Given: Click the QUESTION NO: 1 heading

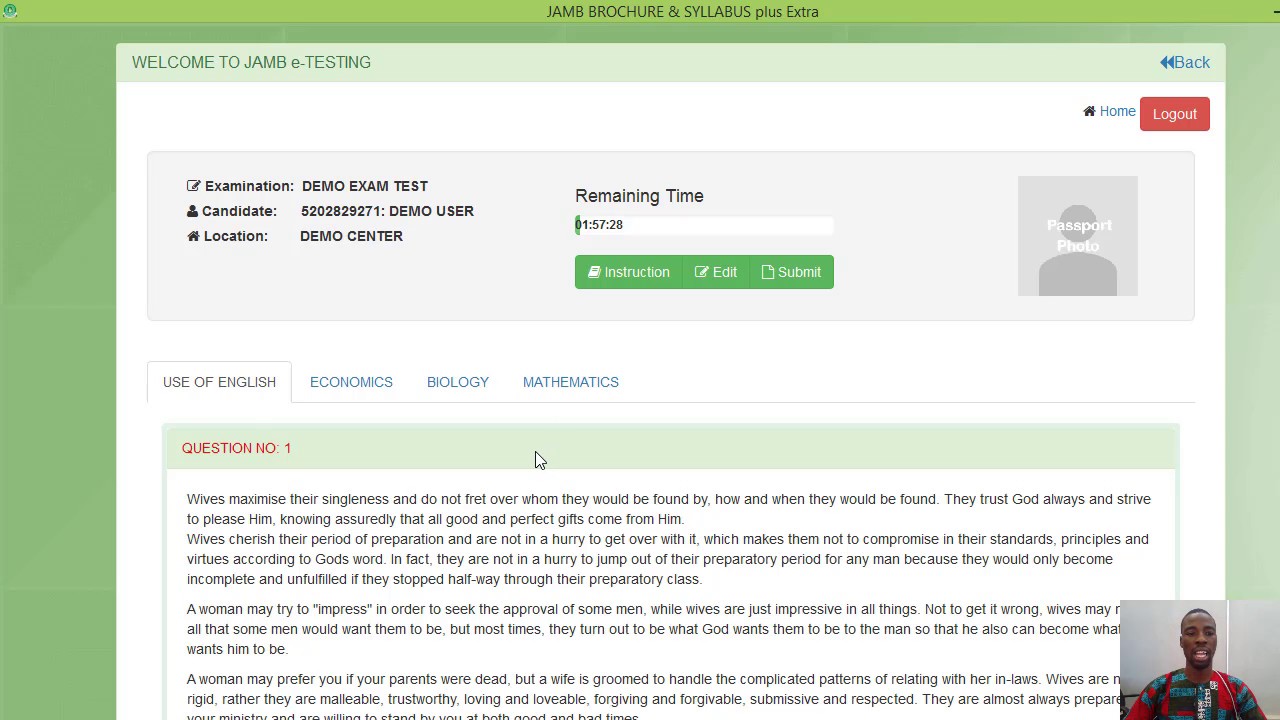Looking at the screenshot, I should click(237, 448).
